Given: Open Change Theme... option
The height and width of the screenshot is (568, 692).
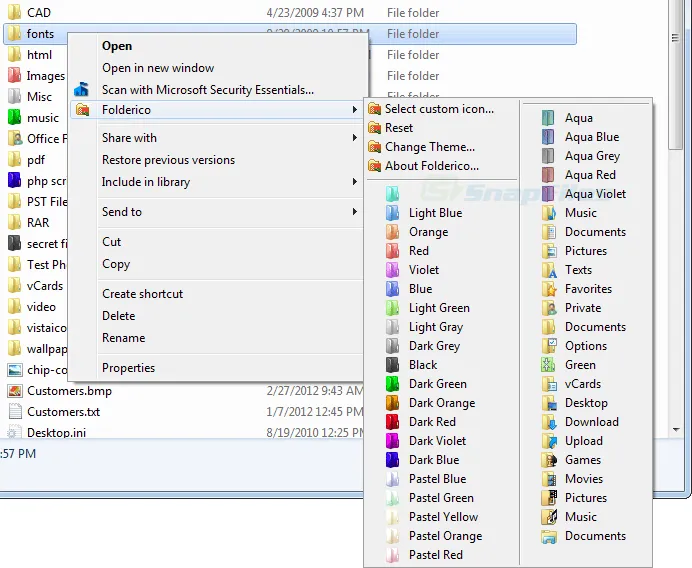Looking at the screenshot, I should point(430,147).
